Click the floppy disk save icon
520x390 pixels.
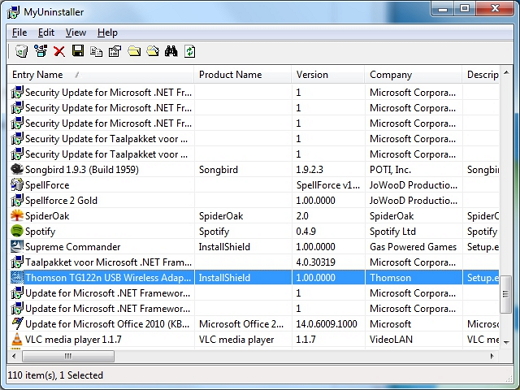78,51
